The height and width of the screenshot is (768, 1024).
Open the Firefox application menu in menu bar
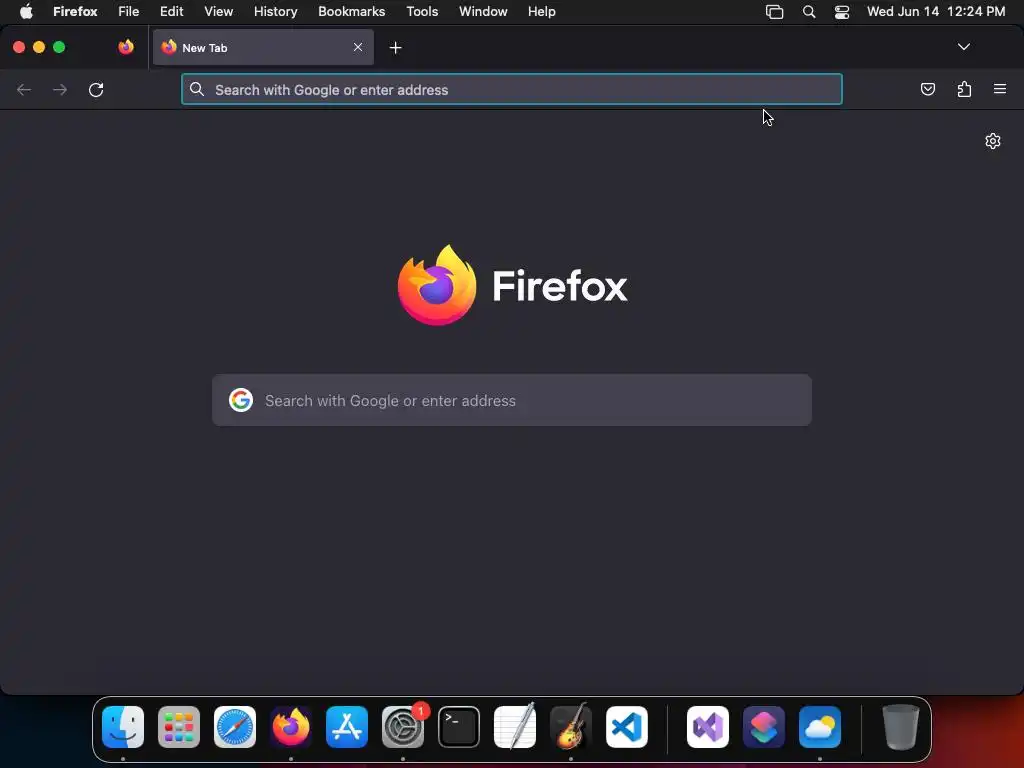coord(75,12)
